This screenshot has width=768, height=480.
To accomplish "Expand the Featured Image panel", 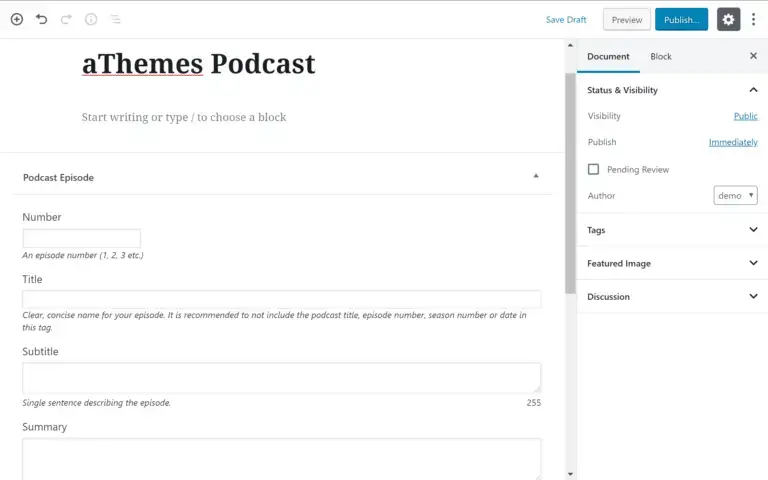I will [x=672, y=263].
